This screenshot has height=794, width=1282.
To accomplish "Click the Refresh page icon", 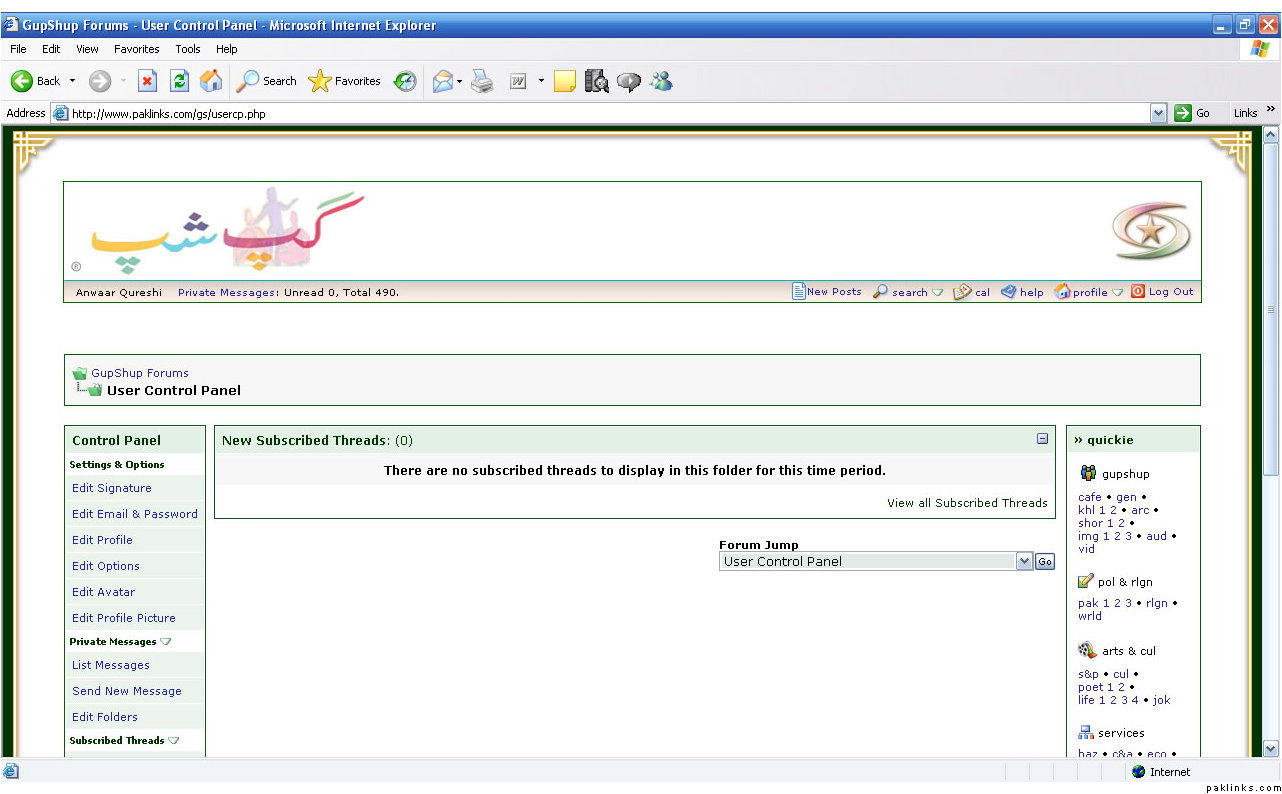I will click(179, 81).
